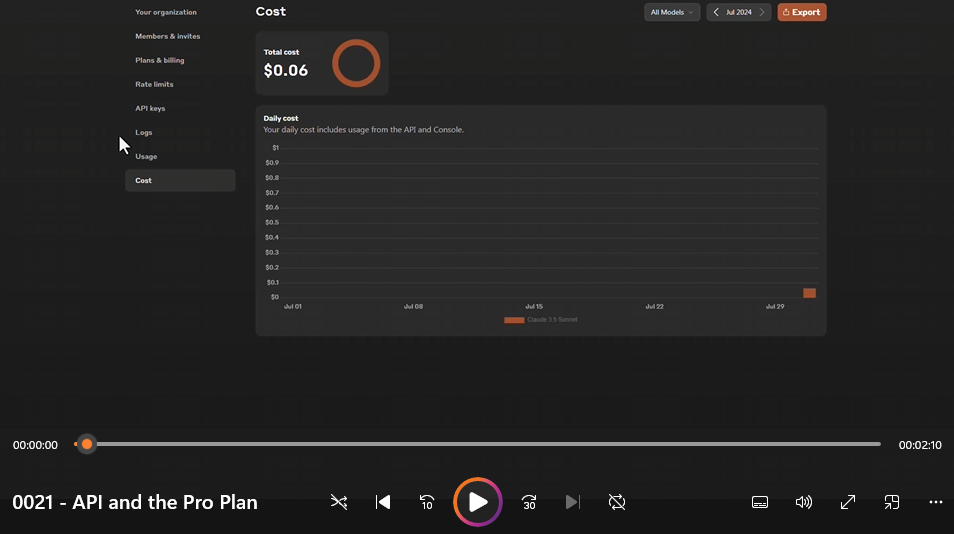The width and height of the screenshot is (954, 534).
Task: Go to next month arrow
Action: pos(762,12)
